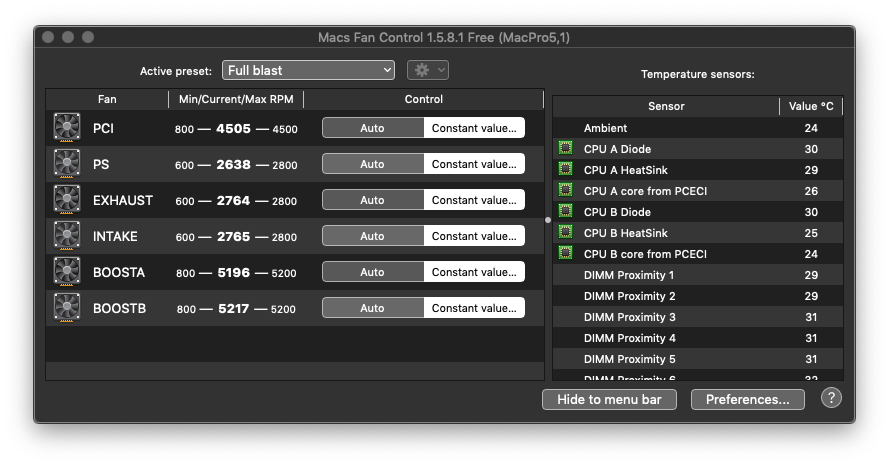Screen dimensions: 889x465
Task: Click the PCI fan icon
Action: tap(67, 127)
